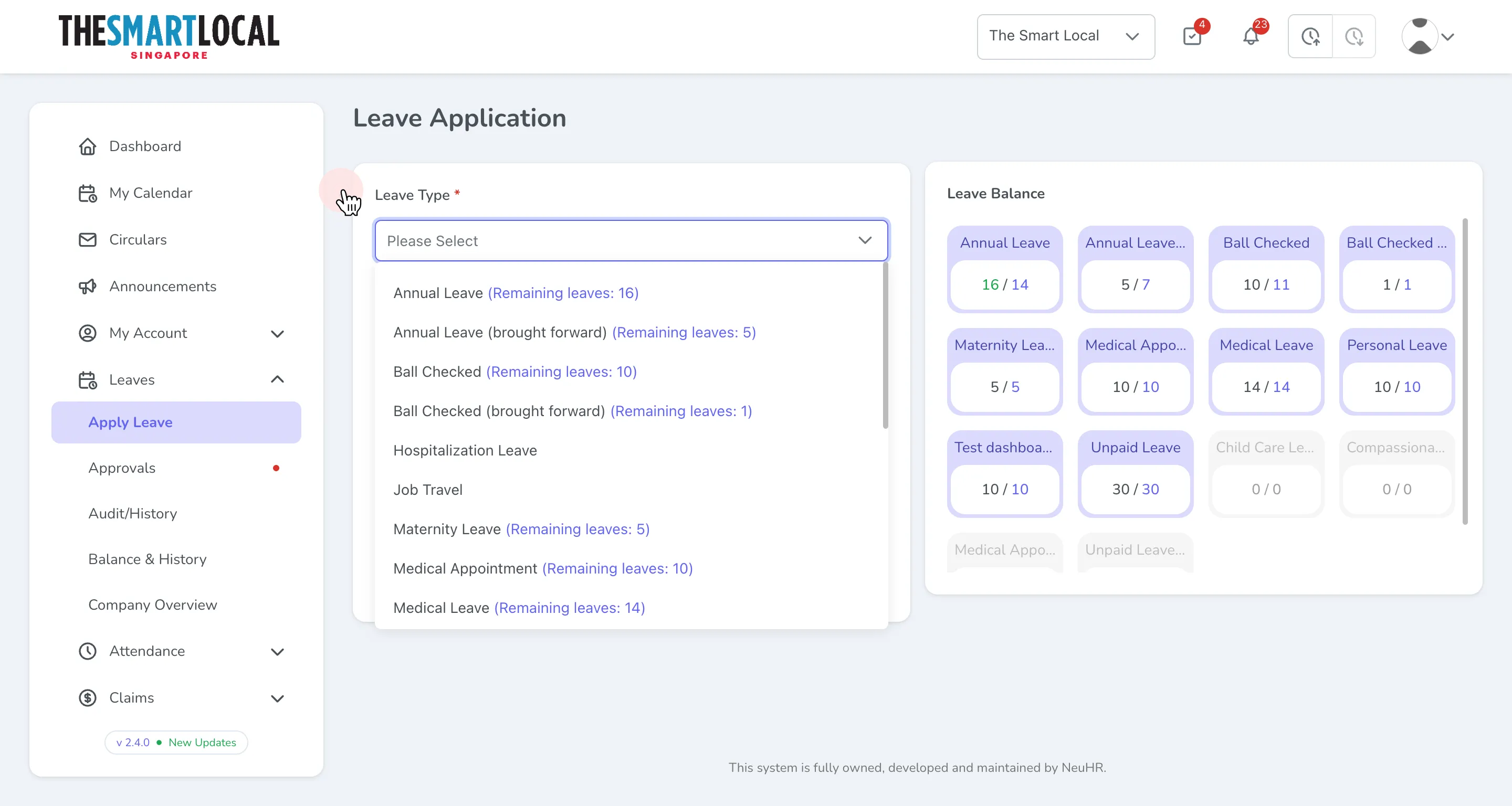Go to Apply Leave submenu item
Viewport: 1512px width, 806px height.
click(x=176, y=422)
